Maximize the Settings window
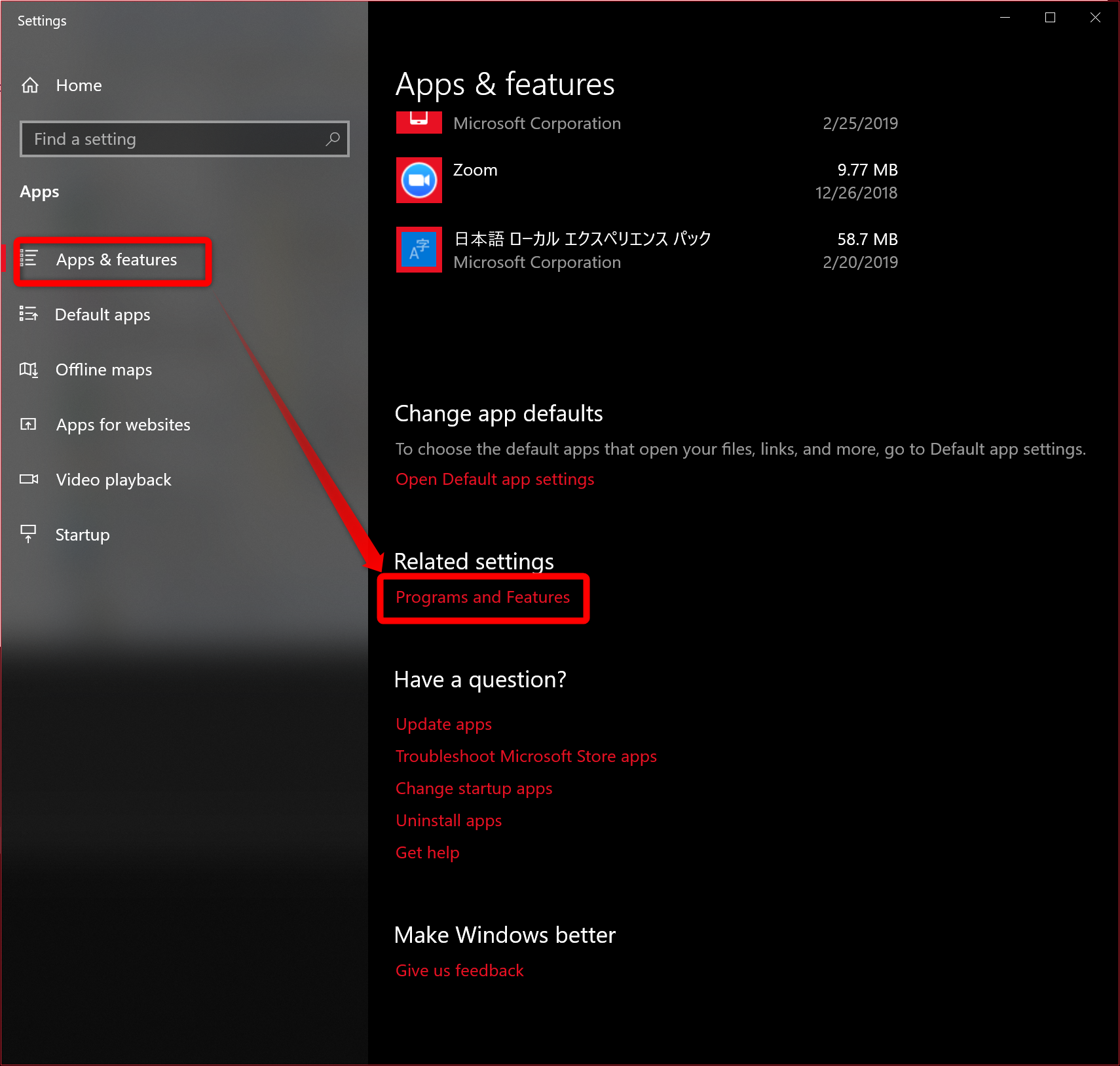This screenshot has width=1120, height=1066. 1050,18
